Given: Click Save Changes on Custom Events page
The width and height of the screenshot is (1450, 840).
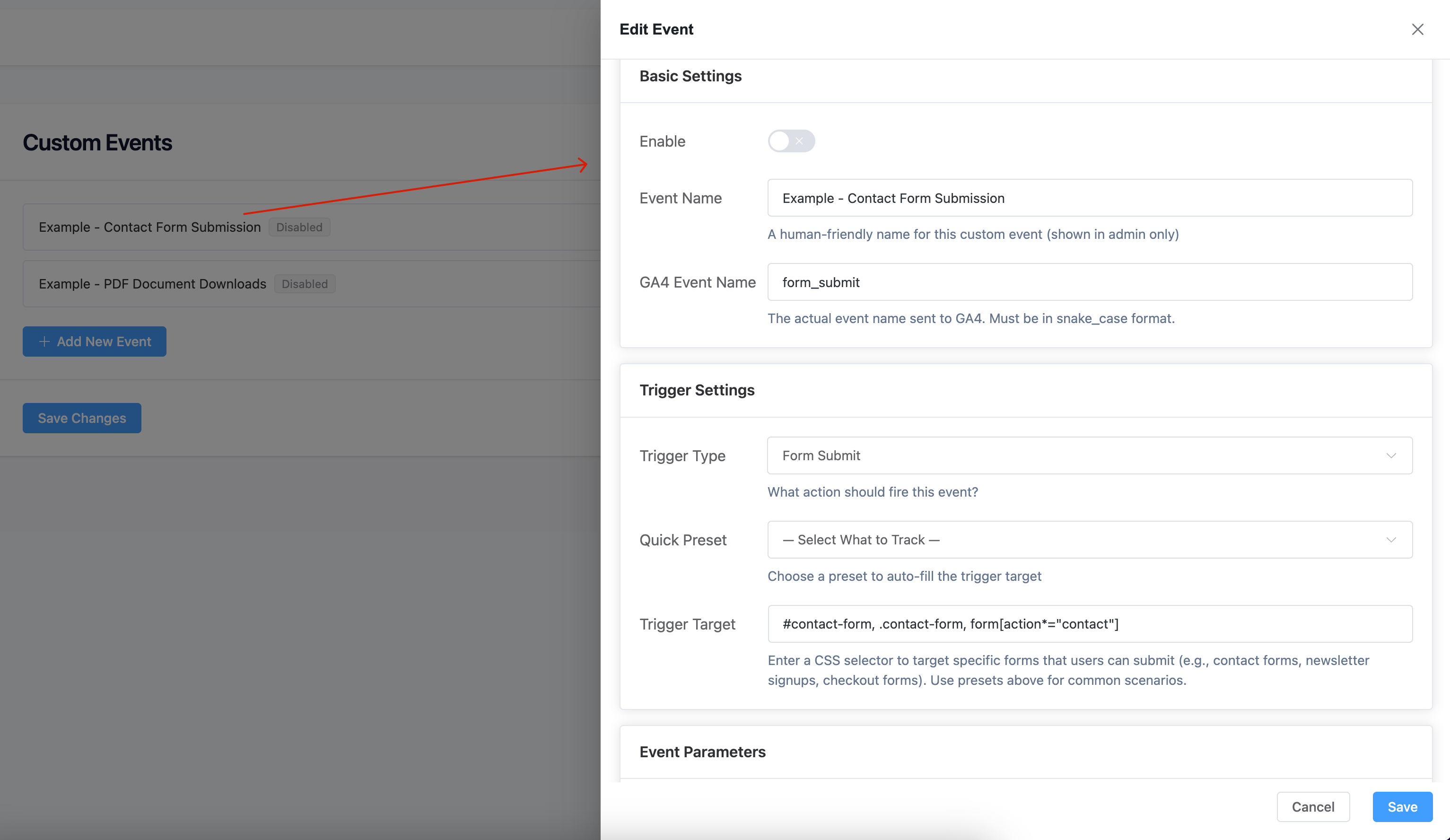Looking at the screenshot, I should click(x=82, y=418).
